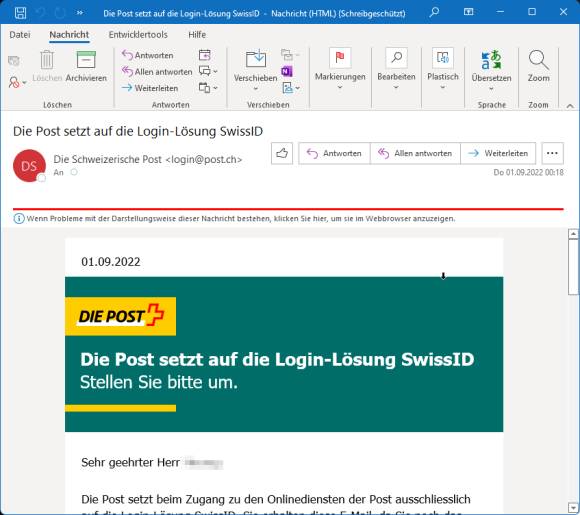Open the Datei menu
This screenshot has height=515, width=580.
coord(20,34)
